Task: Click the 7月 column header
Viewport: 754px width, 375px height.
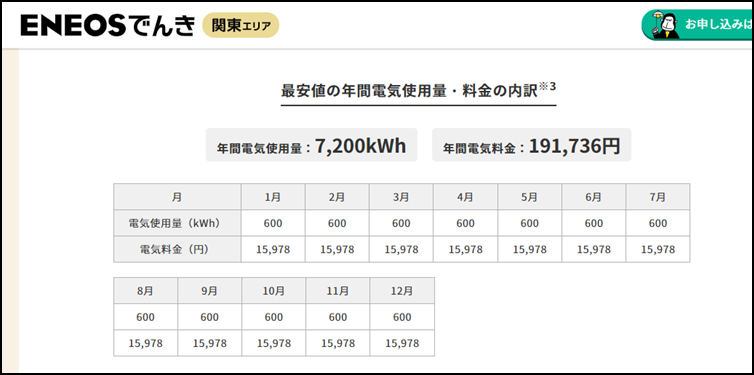Action: click(x=658, y=197)
